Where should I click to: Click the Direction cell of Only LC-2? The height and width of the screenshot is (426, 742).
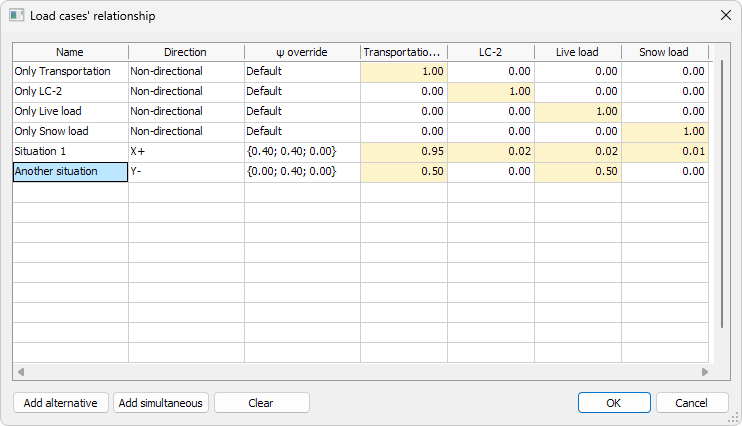[x=186, y=91]
